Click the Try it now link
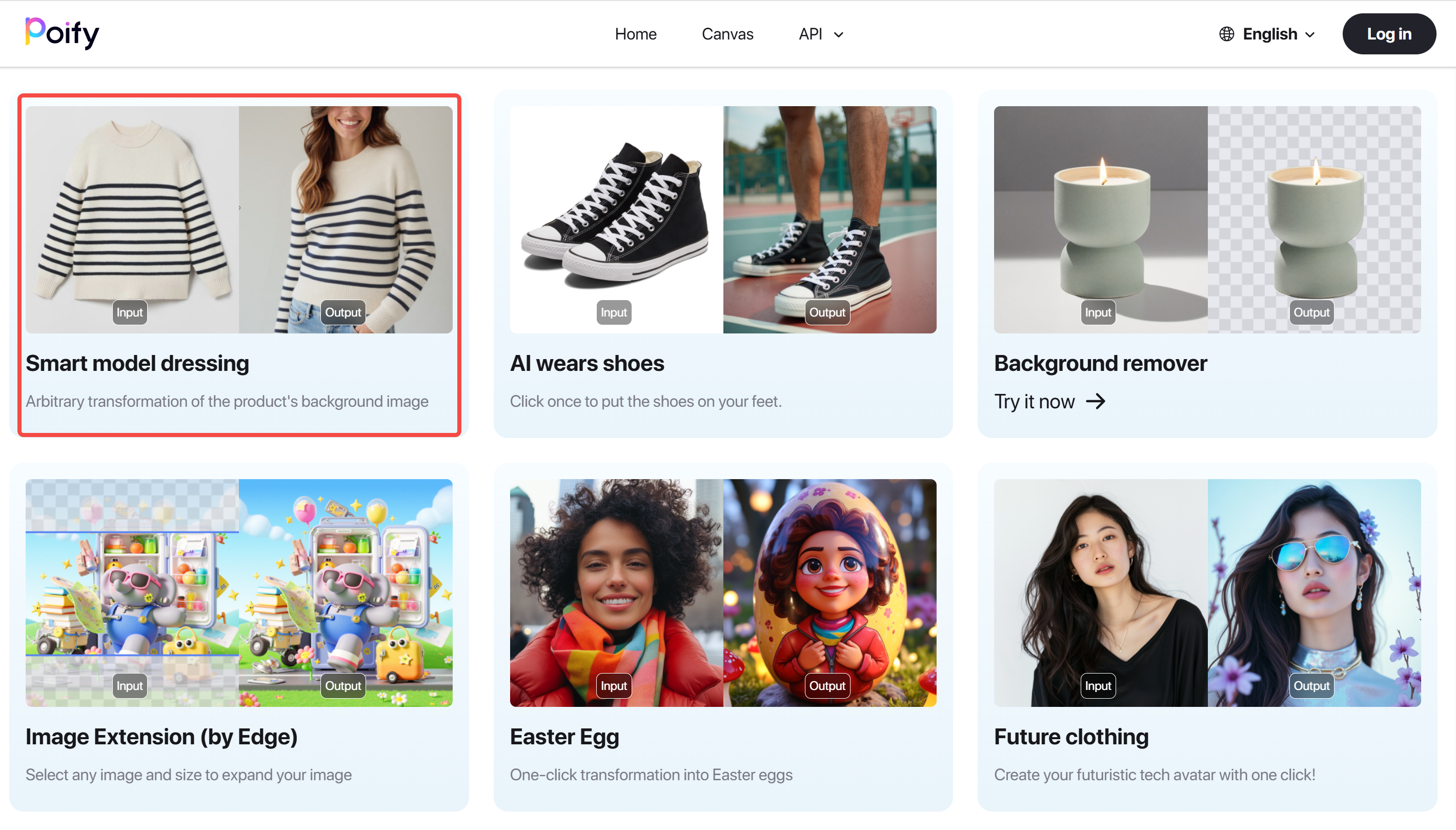 pyautogui.click(x=1034, y=401)
